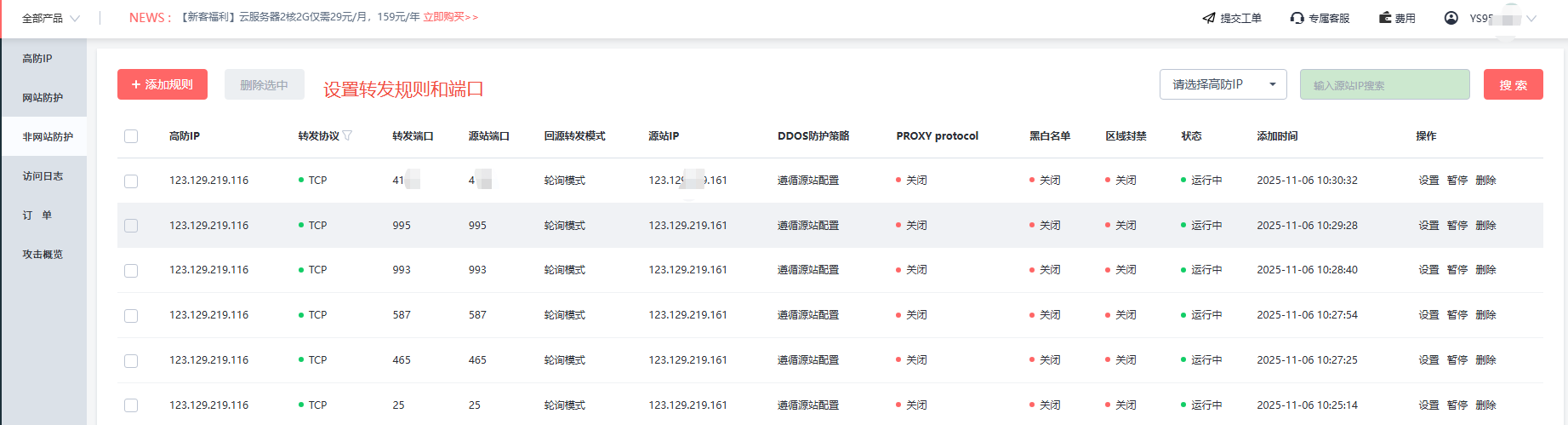Go to 访问日志 in the sidebar

coord(43,176)
